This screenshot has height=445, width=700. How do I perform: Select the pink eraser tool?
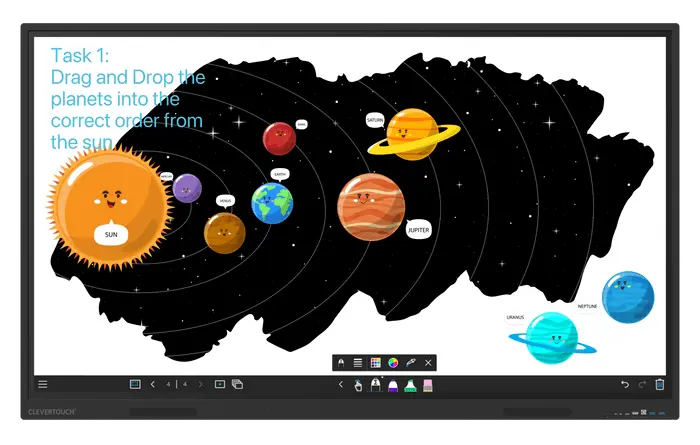click(x=428, y=385)
